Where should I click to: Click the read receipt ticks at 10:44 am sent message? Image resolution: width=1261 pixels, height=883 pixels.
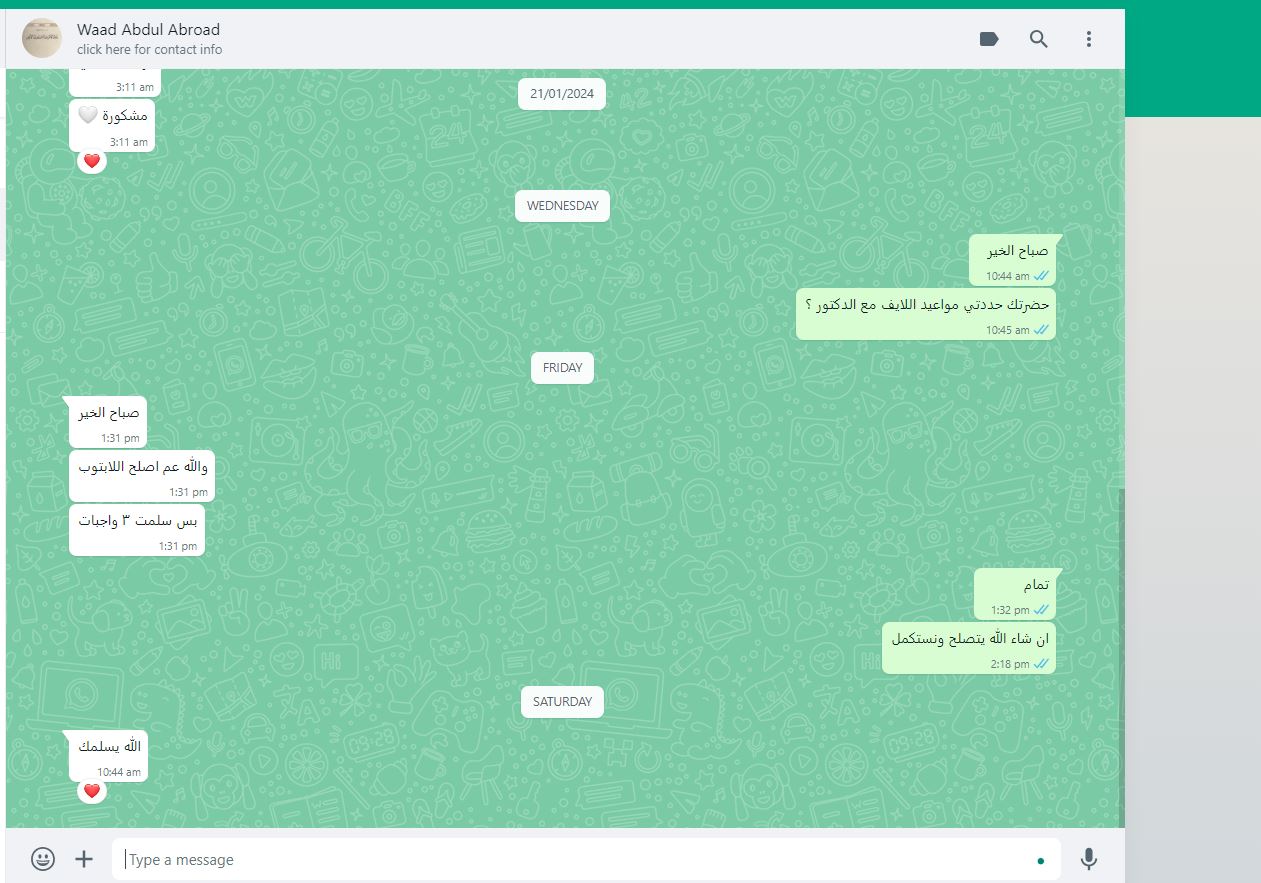pyautogui.click(x=1041, y=276)
